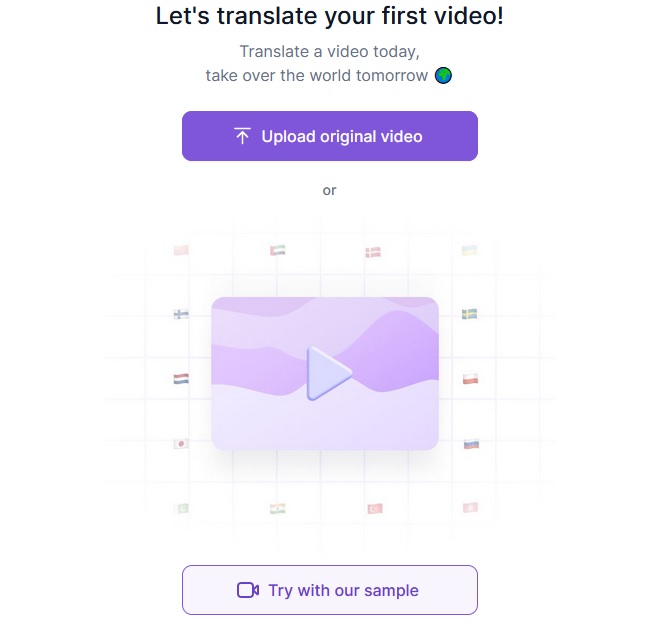The height and width of the screenshot is (633, 645).
Task: Select the Pakistani flag icon
Action: click(x=181, y=509)
